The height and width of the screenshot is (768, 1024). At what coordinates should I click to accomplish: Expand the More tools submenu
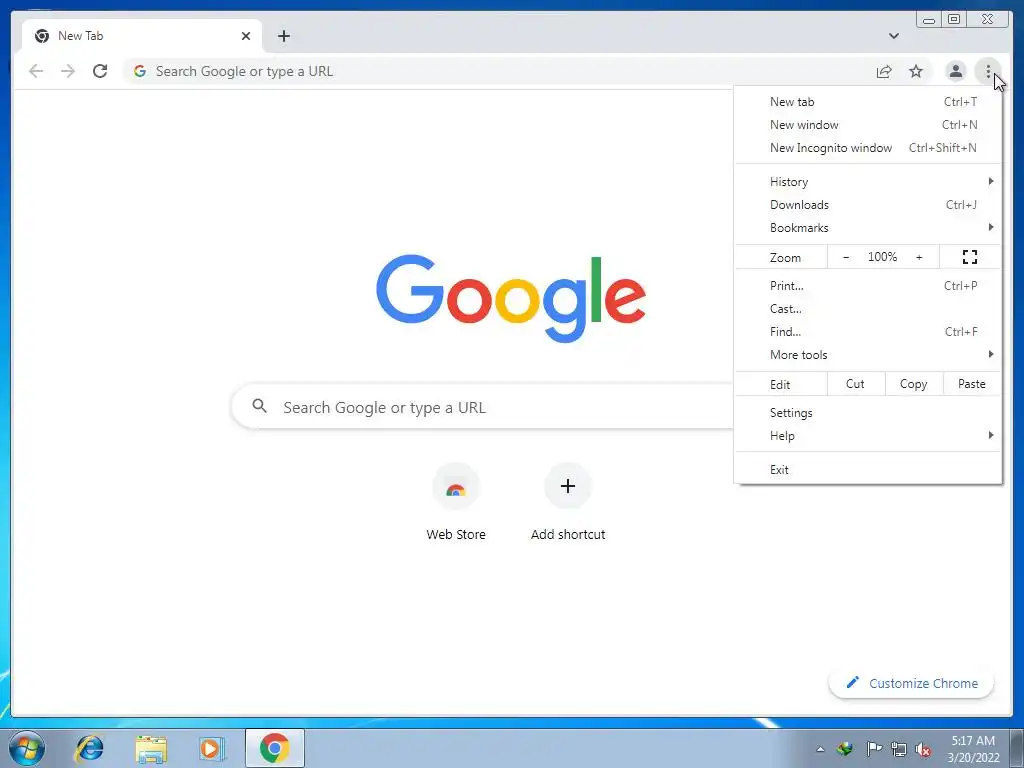(868, 355)
